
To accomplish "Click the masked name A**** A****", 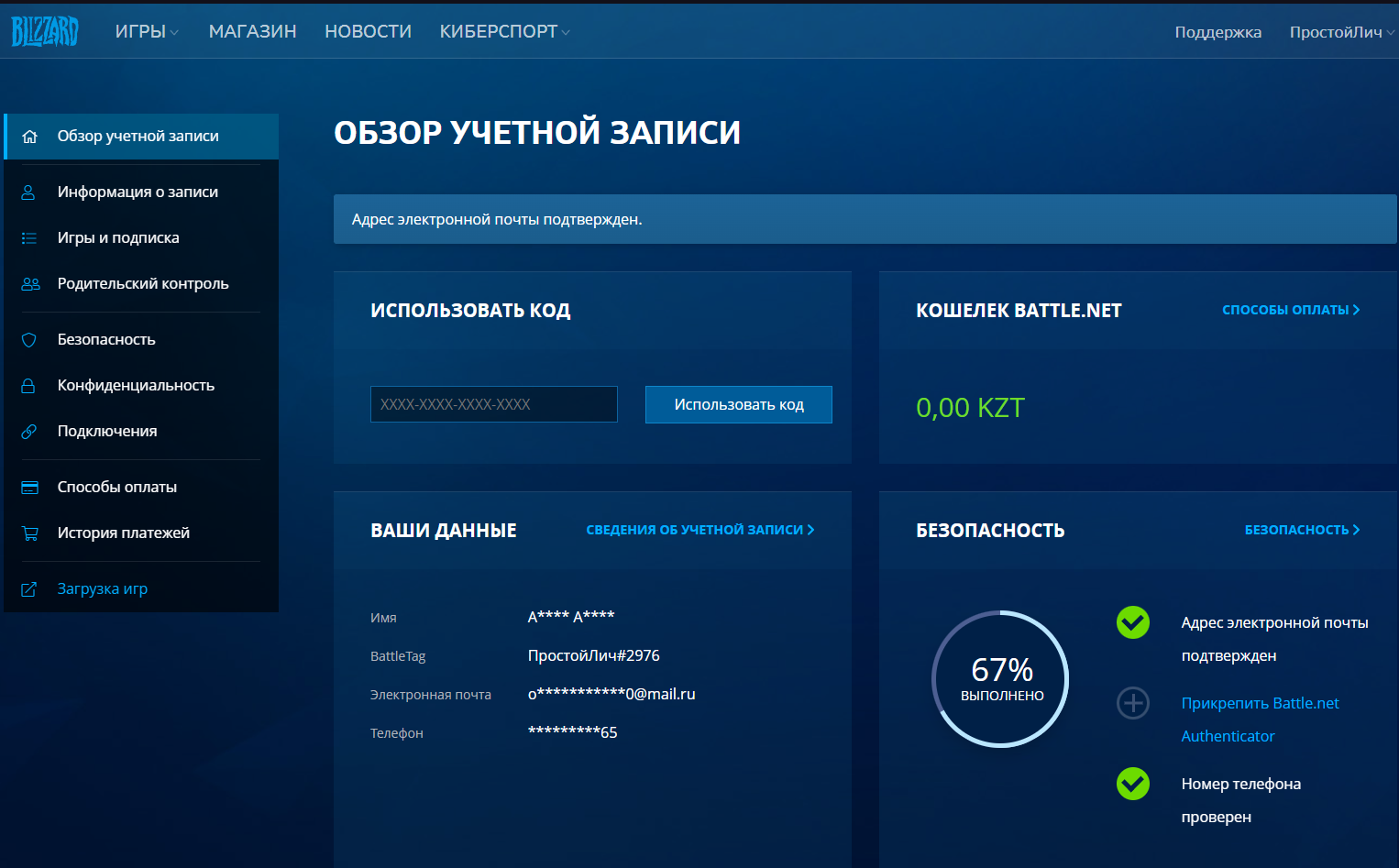I will click(x=571, y=617).
